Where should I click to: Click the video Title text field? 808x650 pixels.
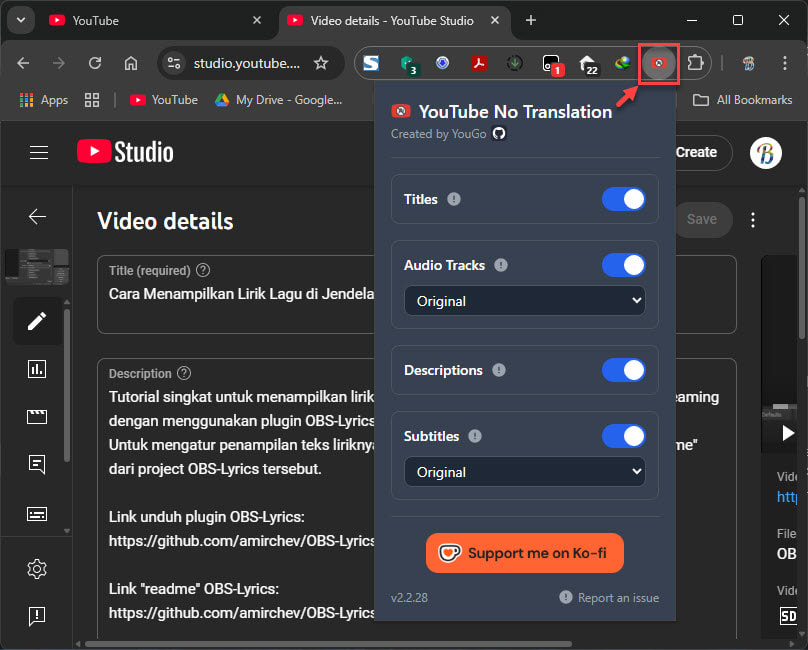coord(416,294)
